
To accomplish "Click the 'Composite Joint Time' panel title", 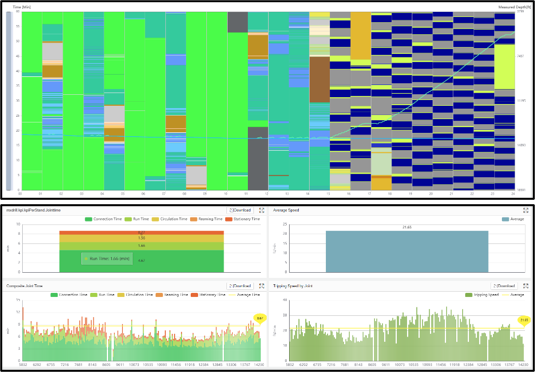I will (x=25, y=286).
